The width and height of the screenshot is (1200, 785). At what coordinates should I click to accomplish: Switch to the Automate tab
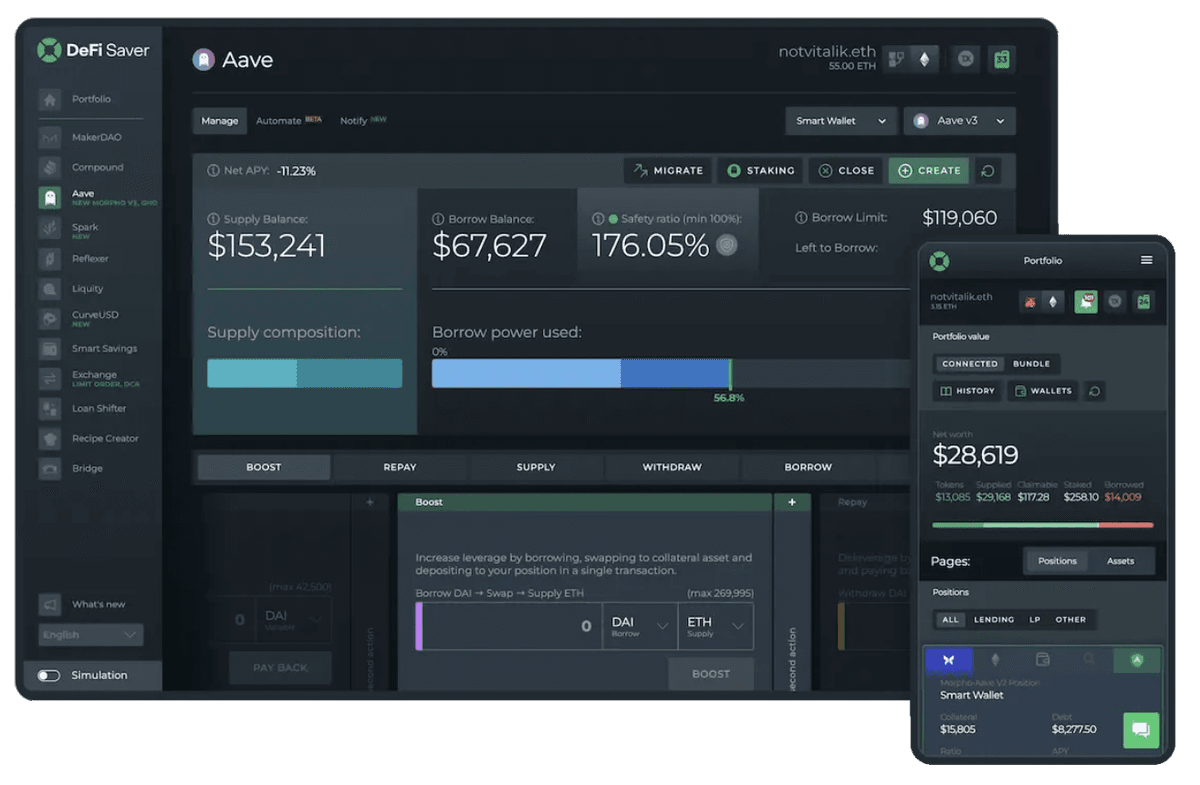[x=288, y=121]
